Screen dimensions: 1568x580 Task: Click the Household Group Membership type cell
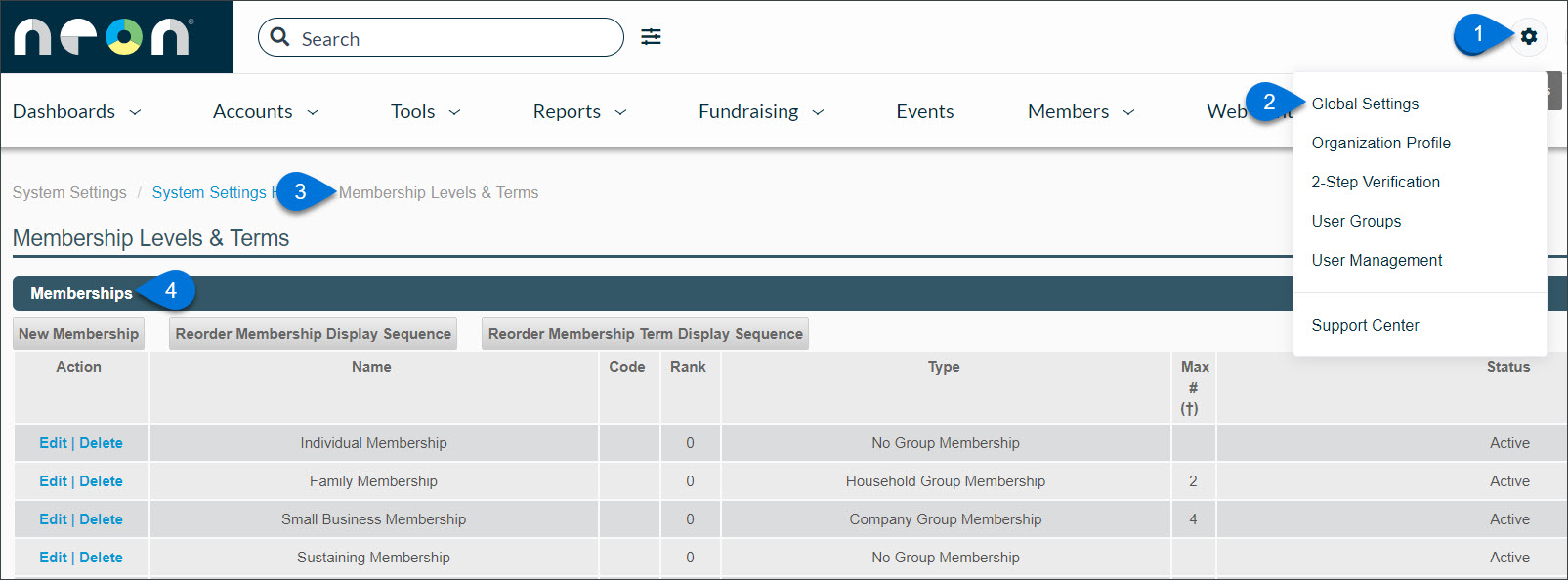click(946, 481)
